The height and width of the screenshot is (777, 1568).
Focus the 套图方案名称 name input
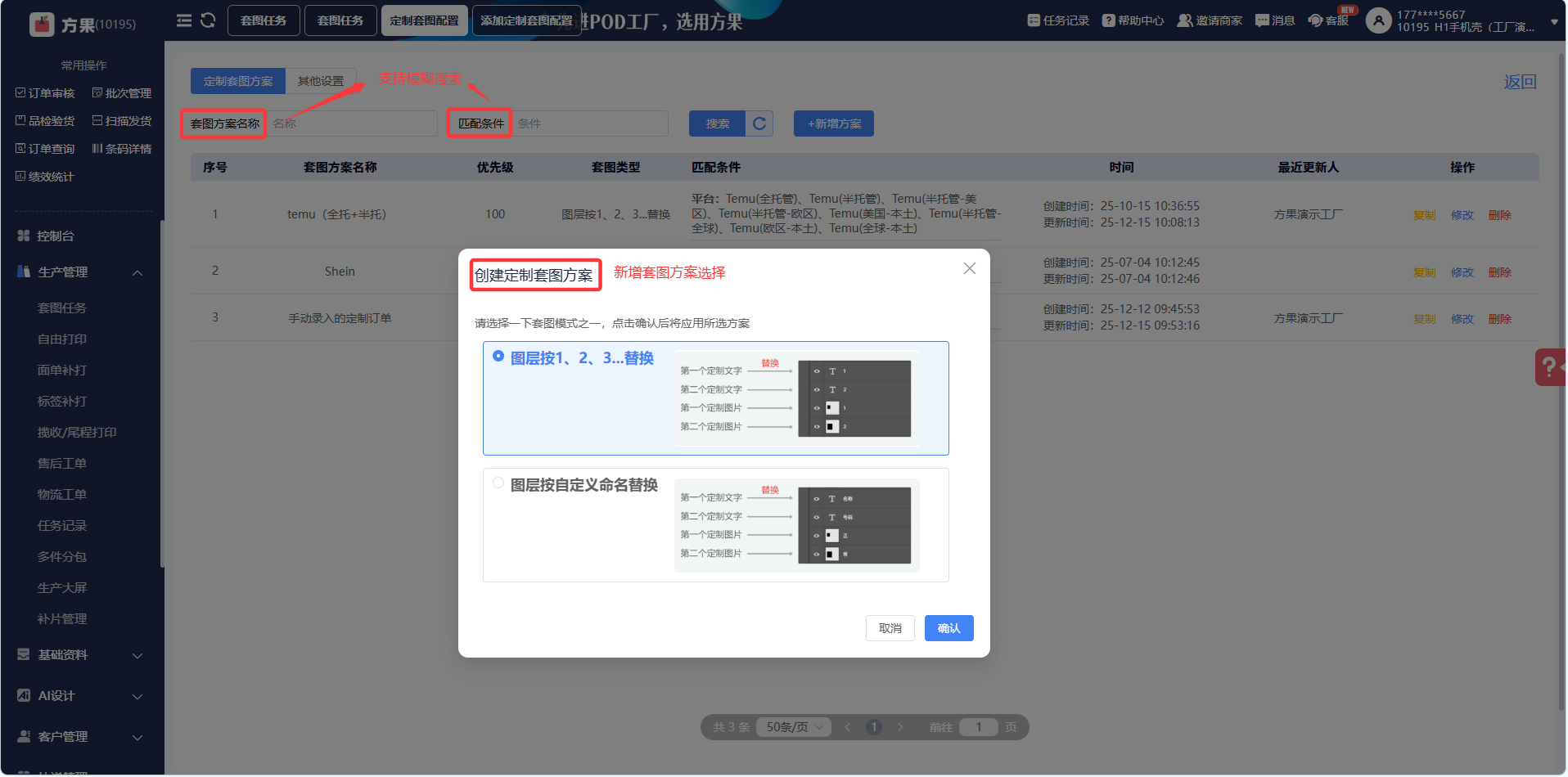click(x=352, y=124)
